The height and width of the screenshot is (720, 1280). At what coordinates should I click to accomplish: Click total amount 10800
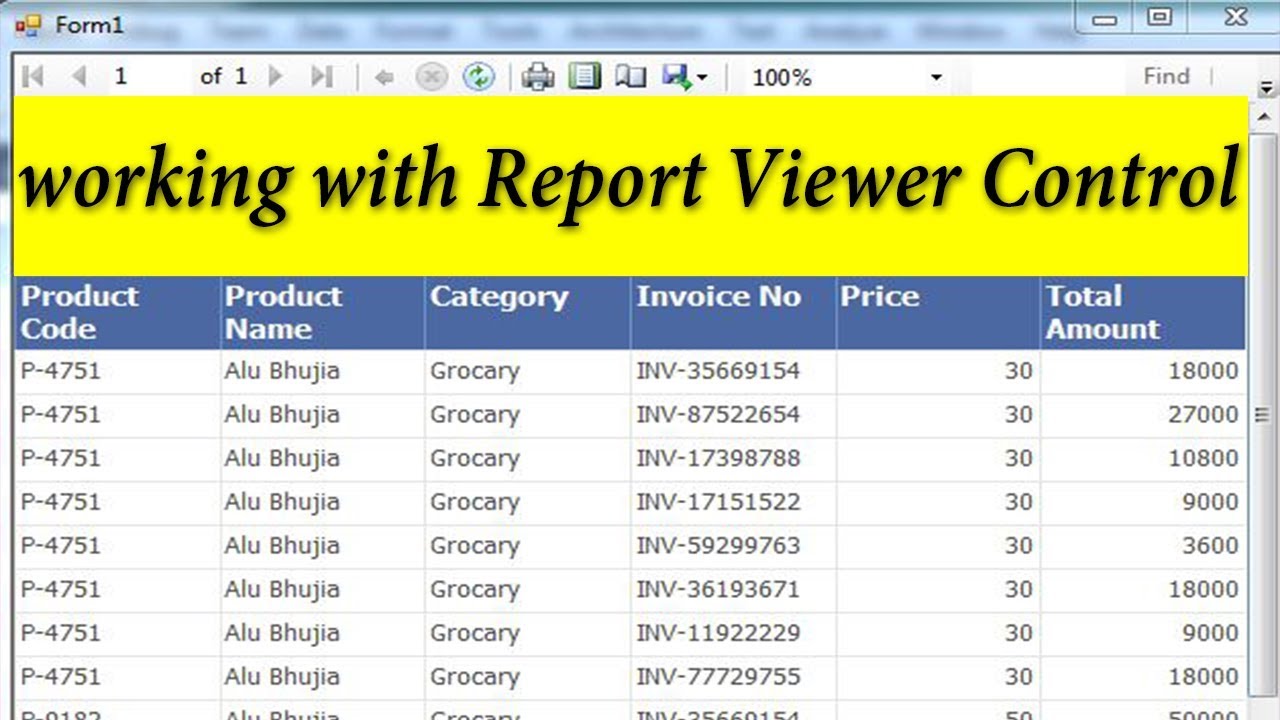tap(1203, 458)
